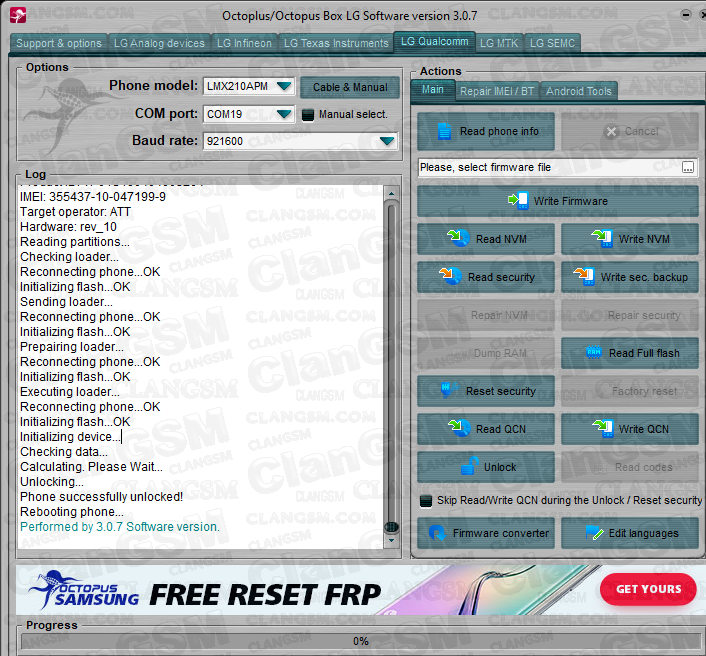Click log line 'Phone successfully unlocked!'

tap(101, 497)
